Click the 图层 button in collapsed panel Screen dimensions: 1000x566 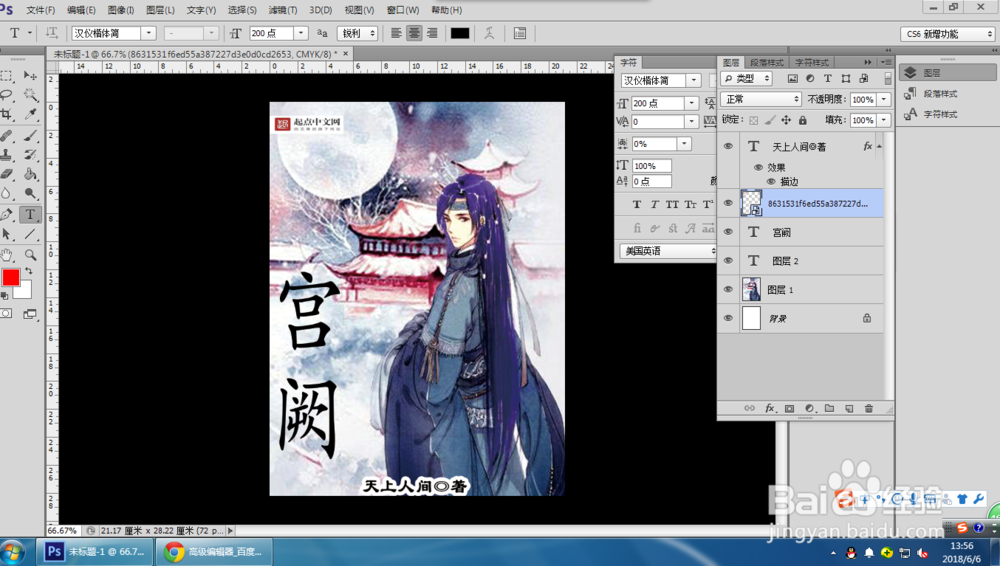pos(948,73)
